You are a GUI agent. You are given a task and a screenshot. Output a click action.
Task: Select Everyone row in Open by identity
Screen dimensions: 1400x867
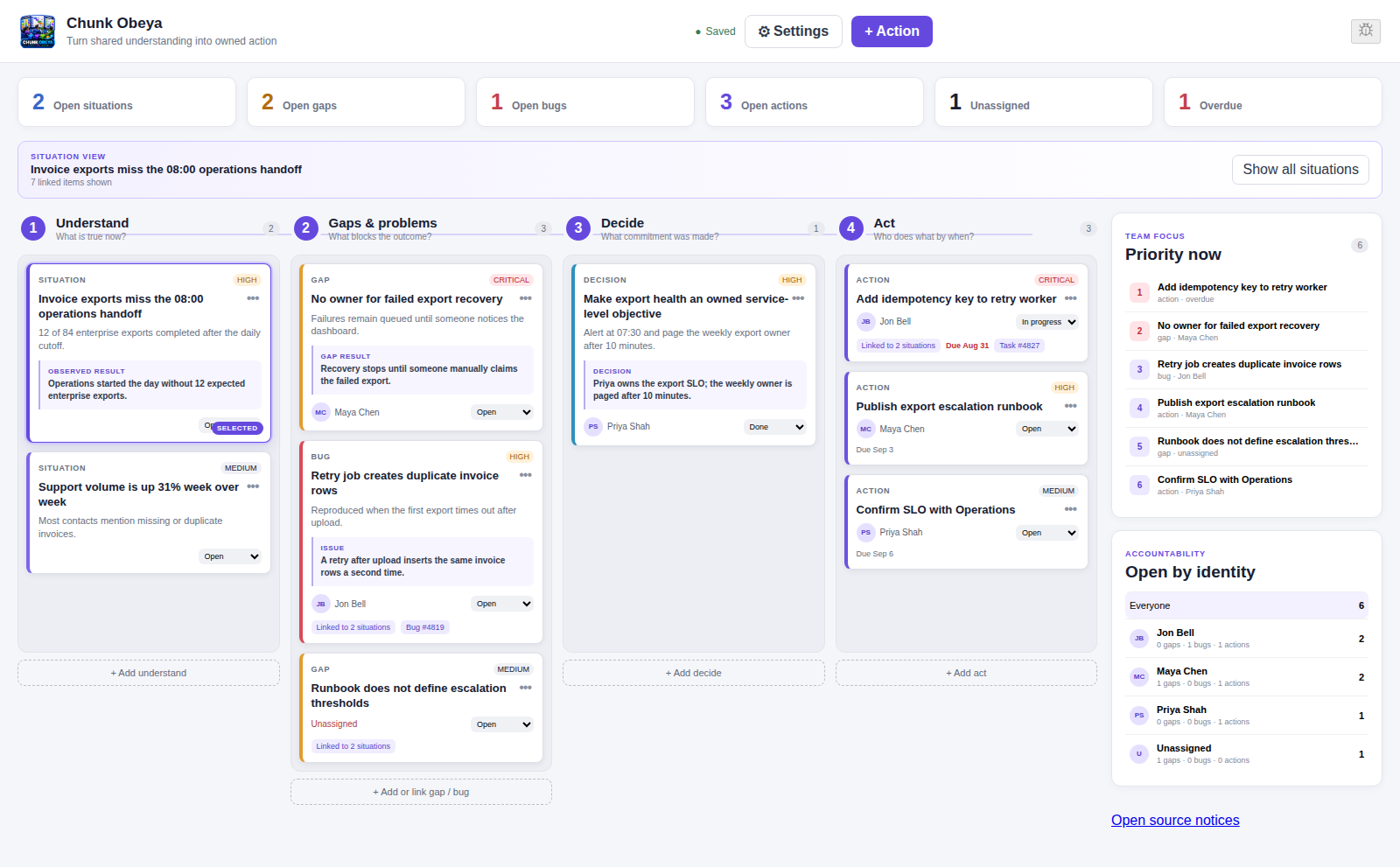[x=1247, y=605]
